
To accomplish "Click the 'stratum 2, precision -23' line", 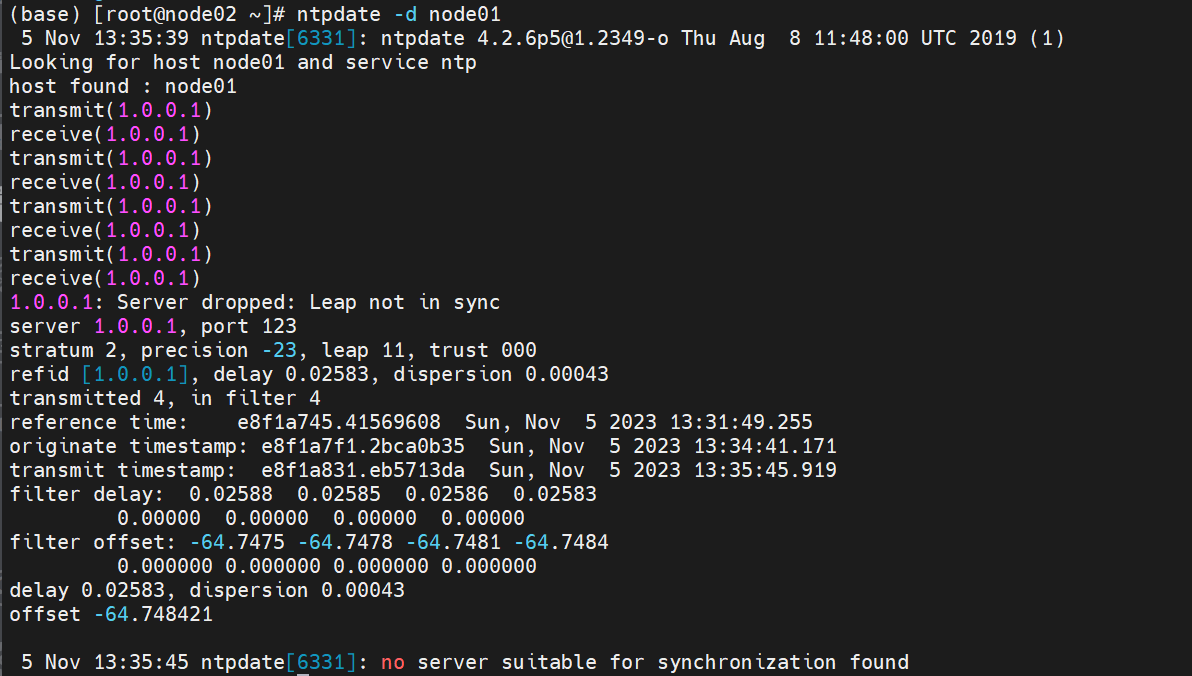I will [x=153, y=351].
